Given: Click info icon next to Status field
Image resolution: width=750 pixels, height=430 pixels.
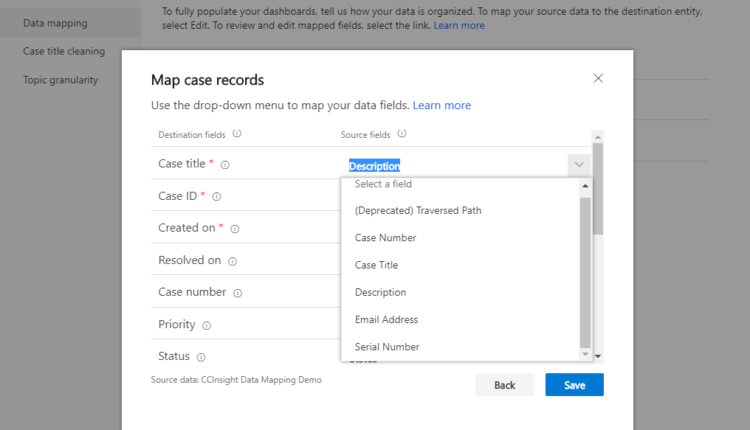Looking at the screenshot, I should [201, 357].
